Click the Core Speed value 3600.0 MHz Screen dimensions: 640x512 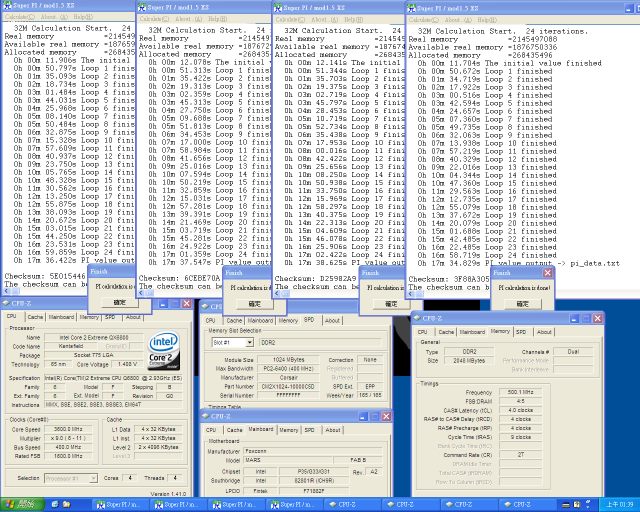pyautogui.click(x=68, y=429)
